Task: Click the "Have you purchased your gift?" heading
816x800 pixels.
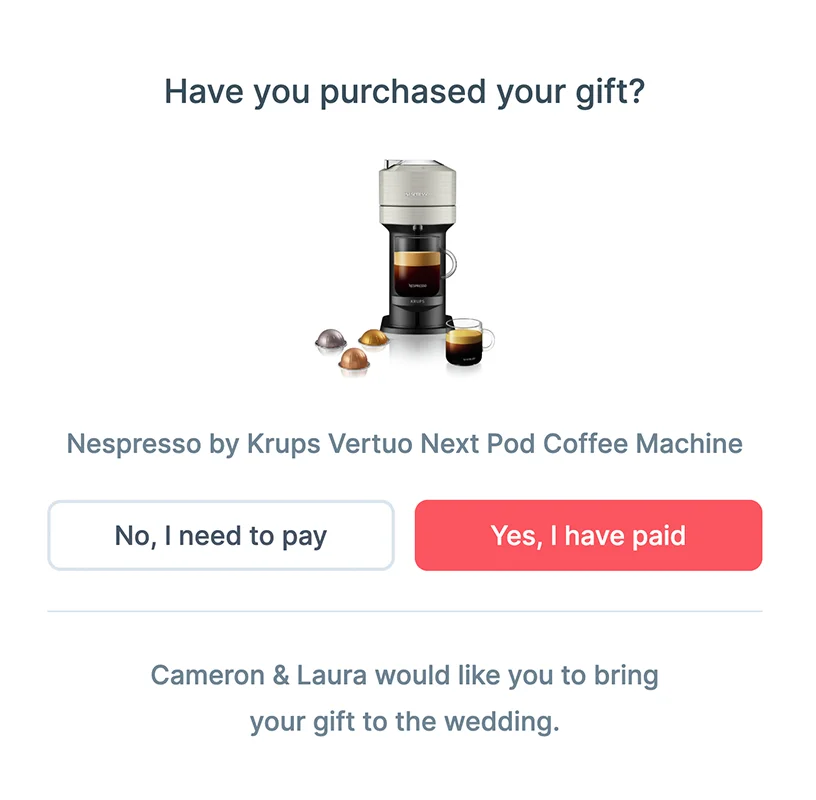Action: (x=408, y=91)
